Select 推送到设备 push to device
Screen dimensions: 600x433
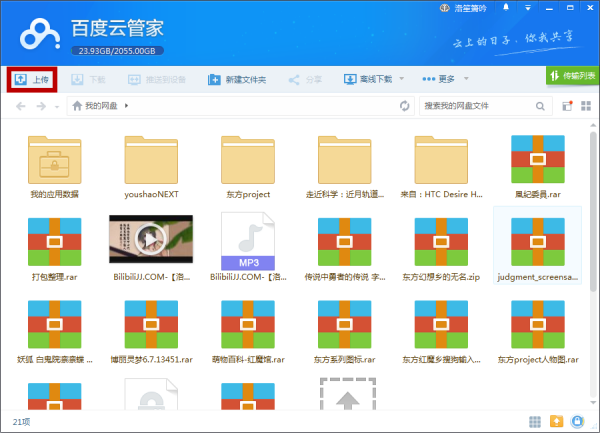point(157,79)
